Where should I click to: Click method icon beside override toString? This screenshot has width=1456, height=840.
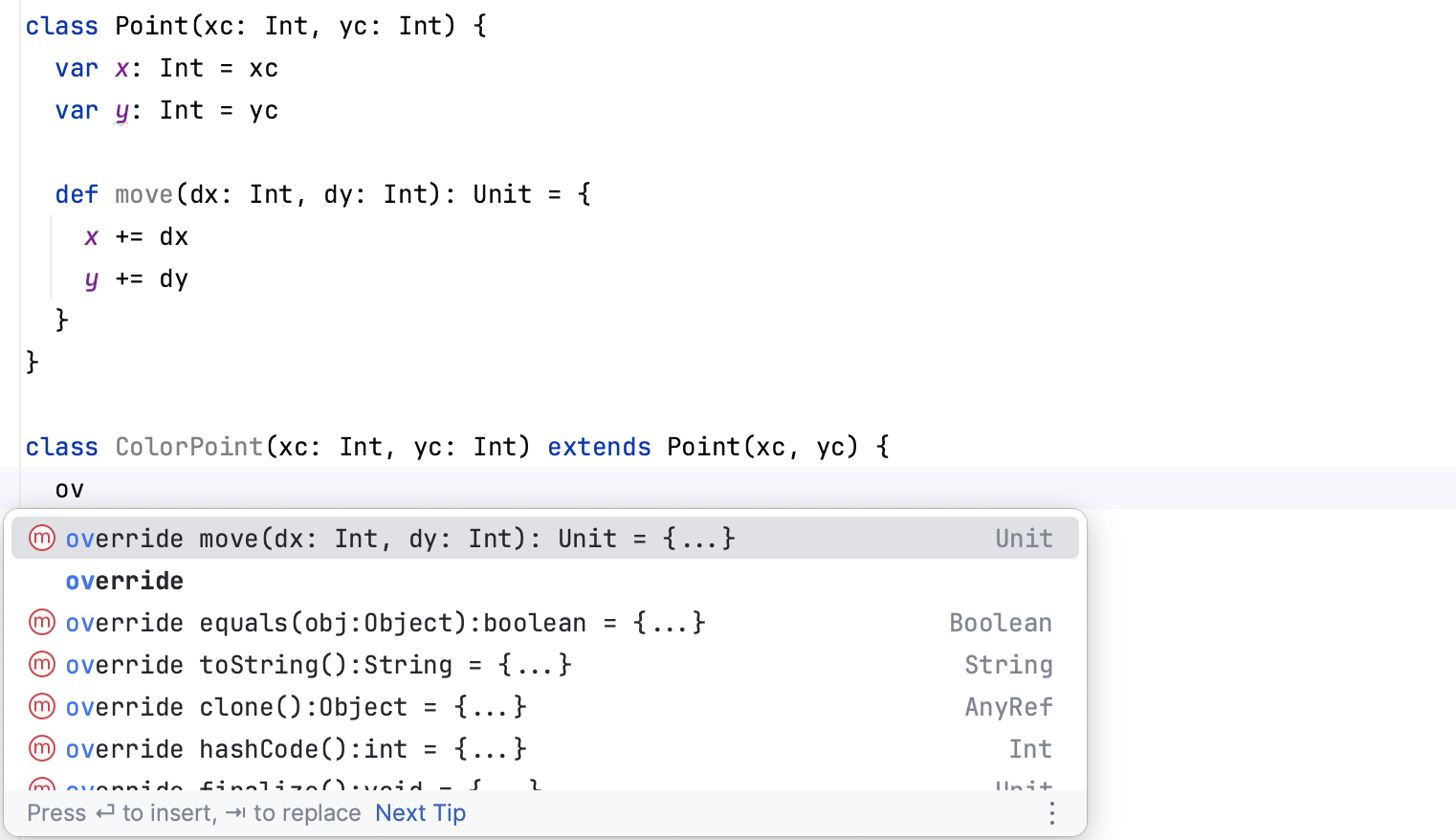[42, 665]
